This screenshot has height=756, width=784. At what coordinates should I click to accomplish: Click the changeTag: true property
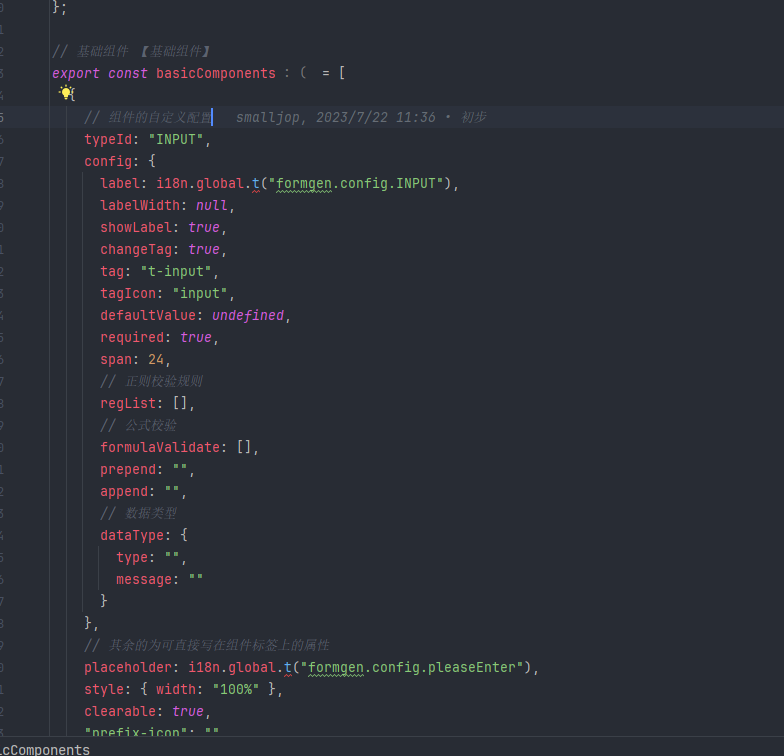(164, 249)
